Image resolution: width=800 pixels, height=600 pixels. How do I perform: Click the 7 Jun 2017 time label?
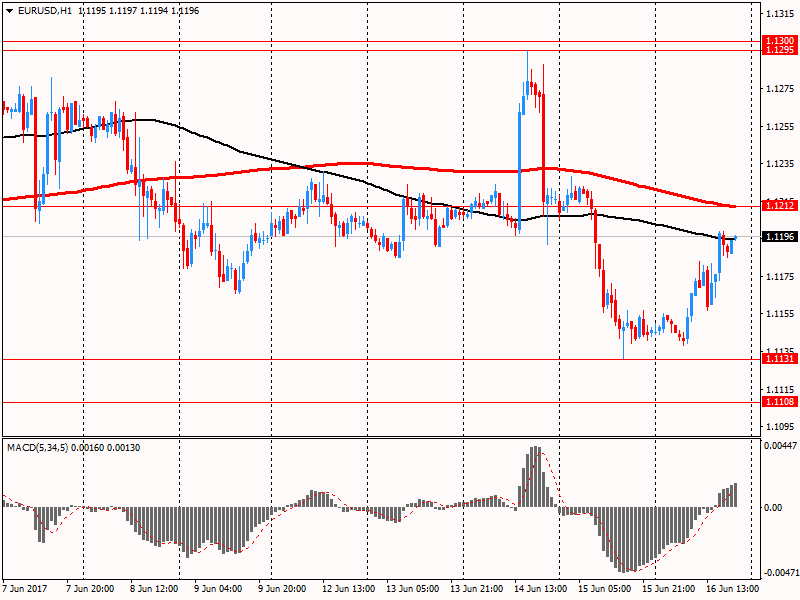pyautogui.click(x=25, y=589)
